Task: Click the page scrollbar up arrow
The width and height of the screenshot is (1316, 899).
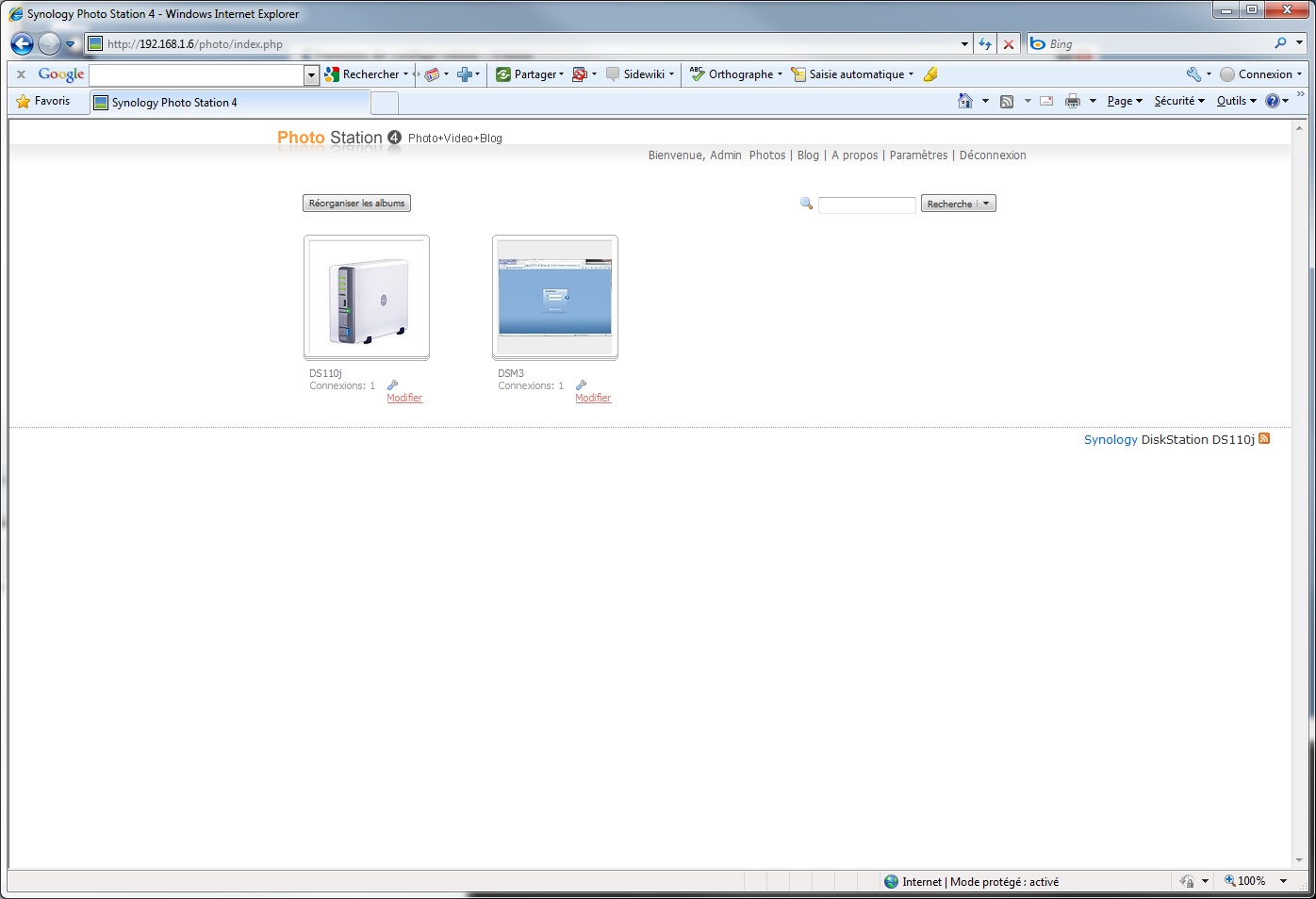Action: click(x=1299, y=127)
